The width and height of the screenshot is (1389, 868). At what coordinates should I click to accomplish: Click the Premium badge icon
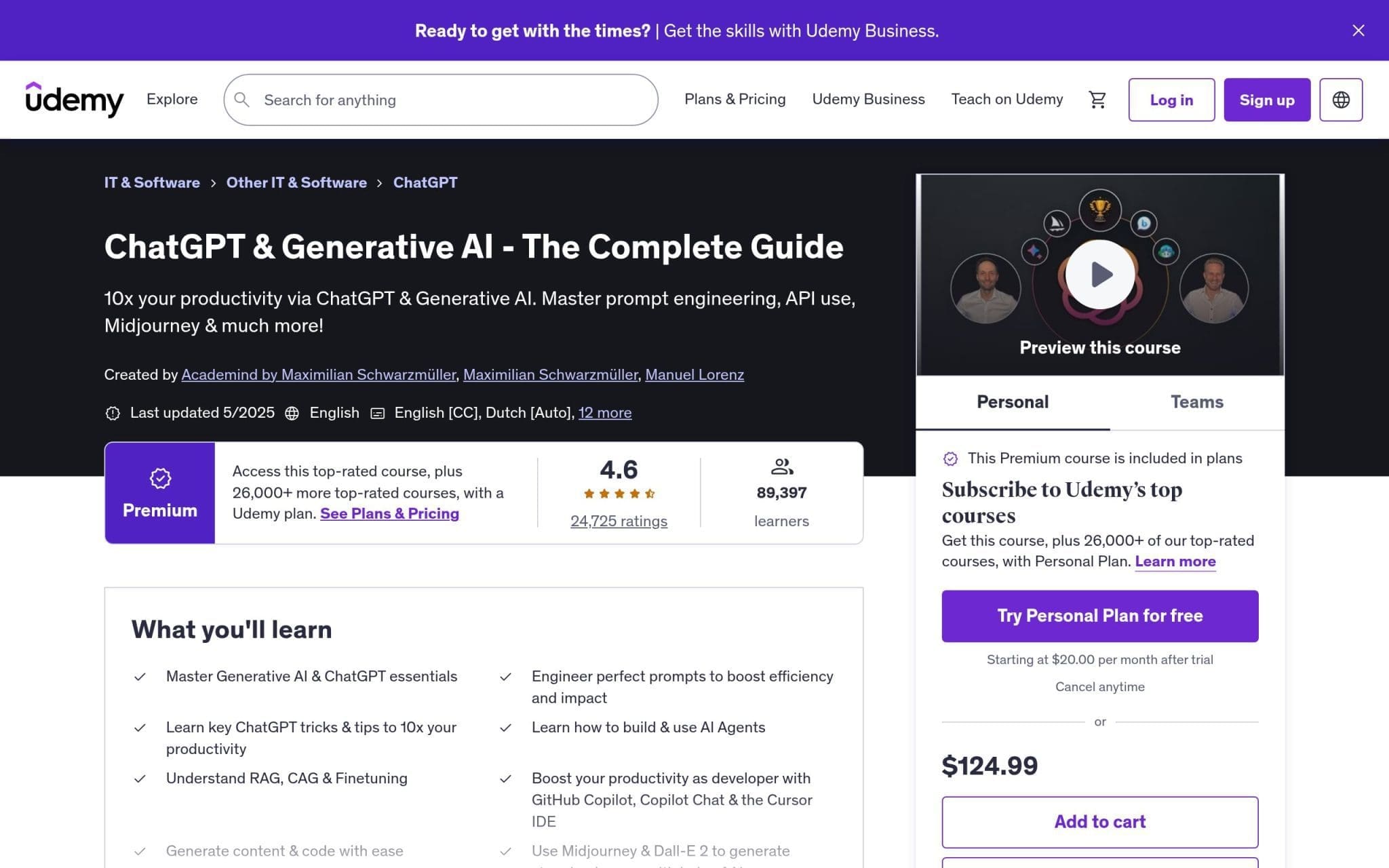click(160, 479)
